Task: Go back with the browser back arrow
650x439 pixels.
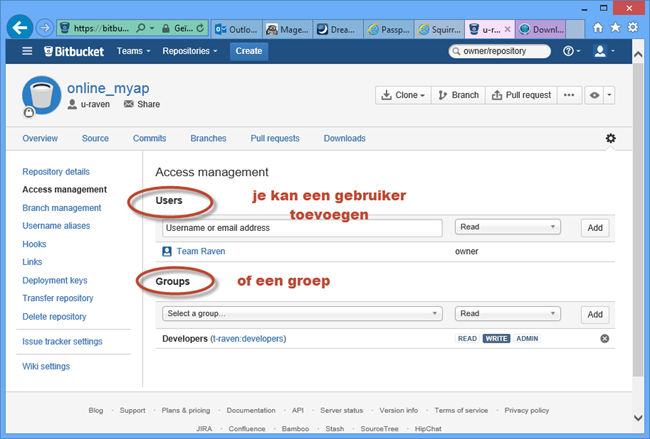Action: pyautogui.click(x=19, y=28)
